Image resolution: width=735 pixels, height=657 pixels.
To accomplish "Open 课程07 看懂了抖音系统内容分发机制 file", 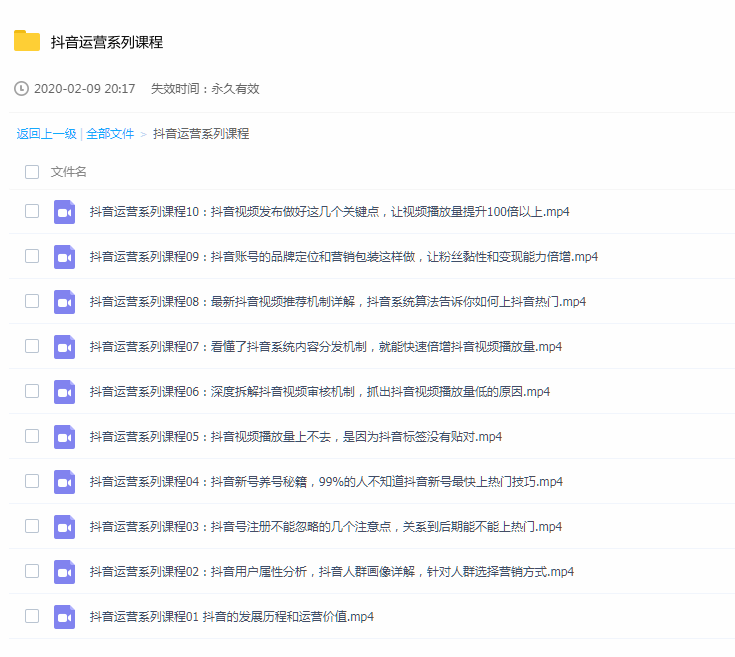I will (x=326, y=347).
